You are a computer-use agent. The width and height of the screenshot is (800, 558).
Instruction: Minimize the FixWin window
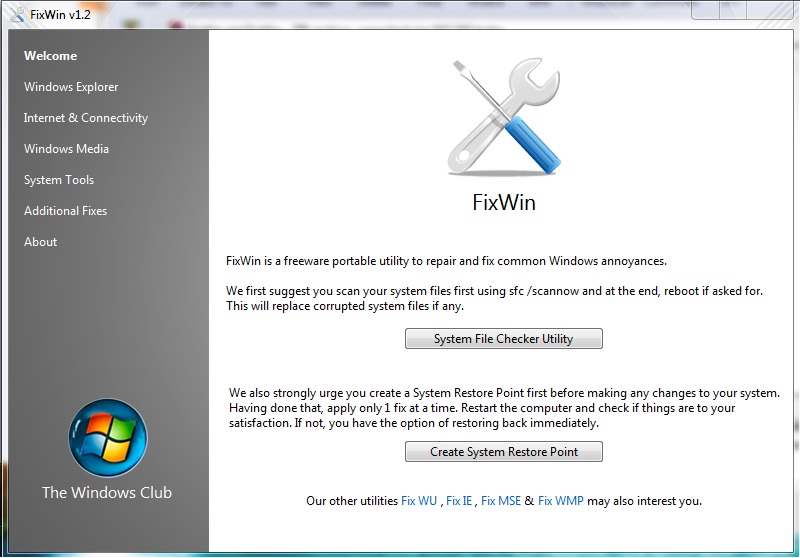click(706, 9)
